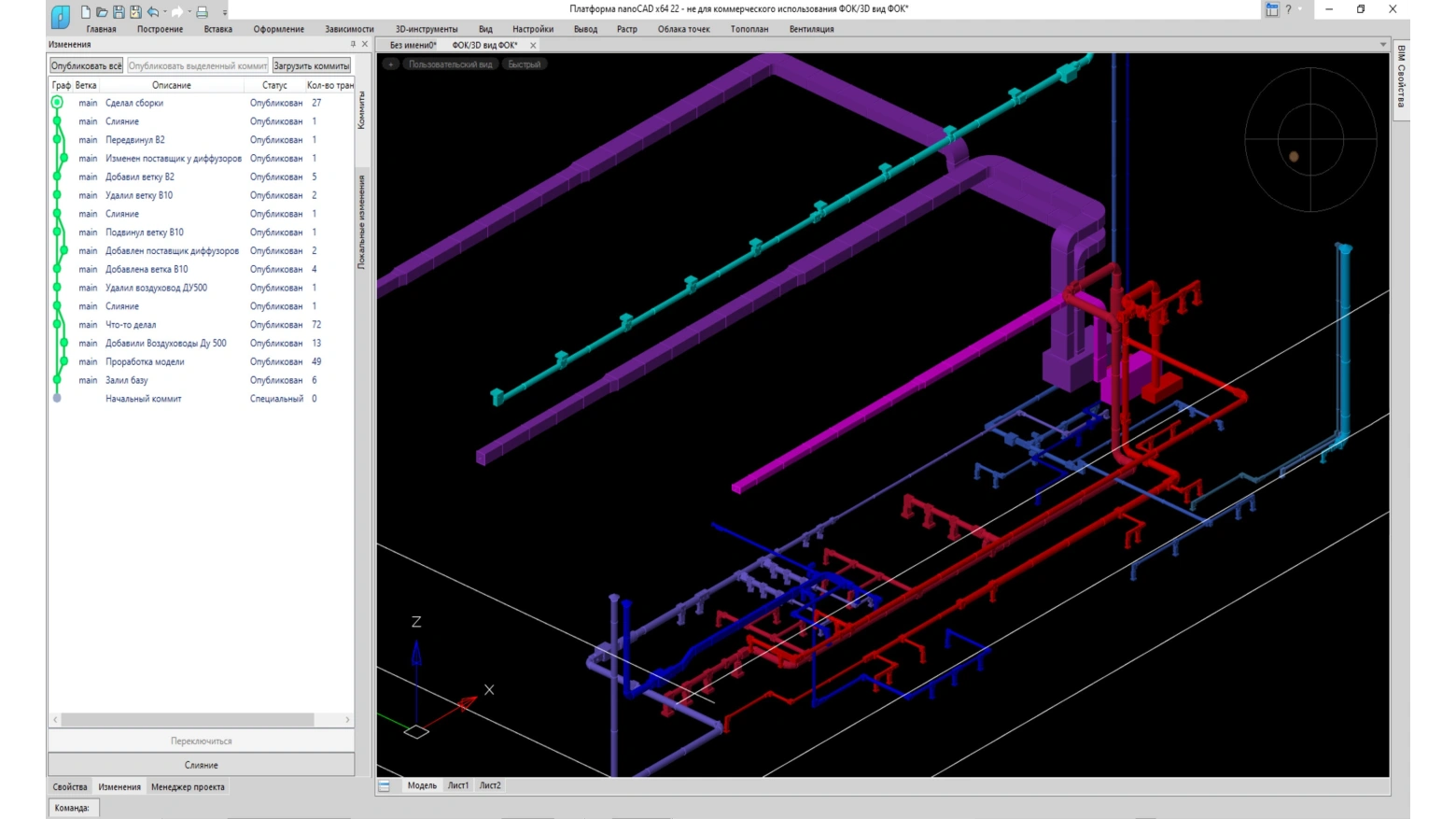Click the Open file folder icon
Image resolution: width=1456 pixels, height=819 pixels.
(102, 12)
